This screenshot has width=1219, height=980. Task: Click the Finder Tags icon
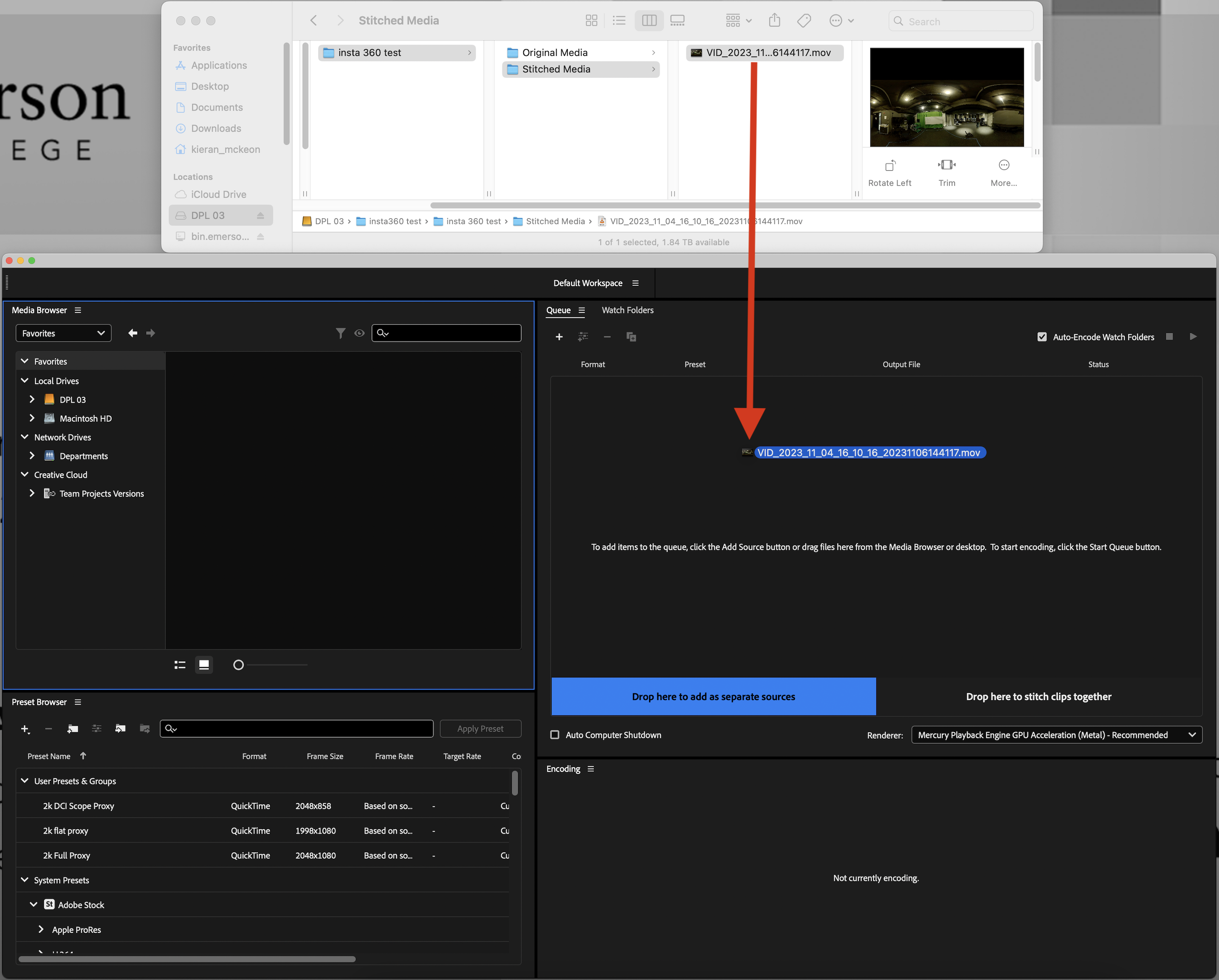[804, 21]
